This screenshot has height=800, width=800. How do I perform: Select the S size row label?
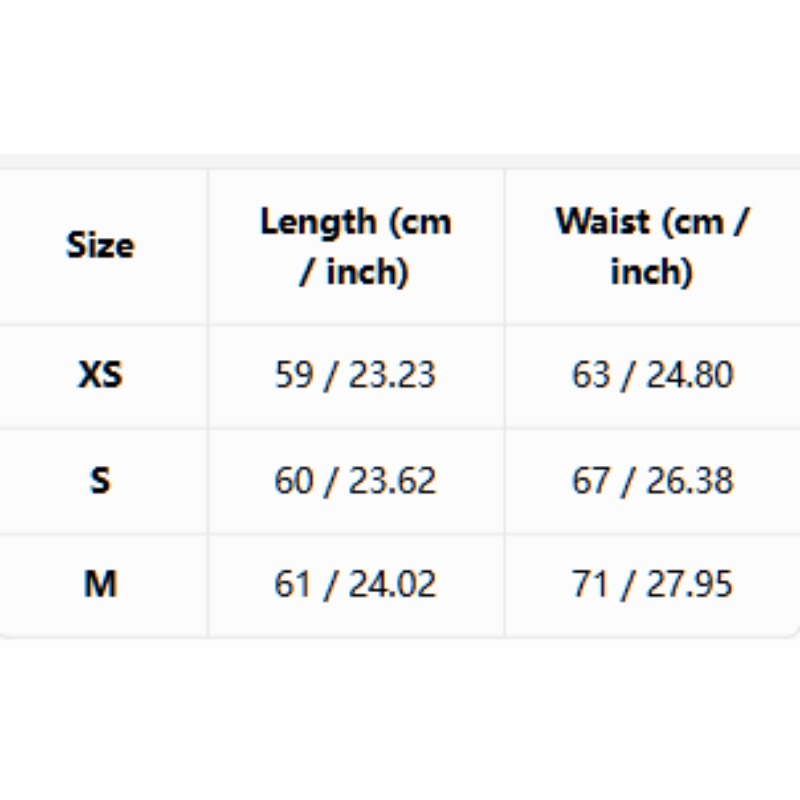pos(101,481)
